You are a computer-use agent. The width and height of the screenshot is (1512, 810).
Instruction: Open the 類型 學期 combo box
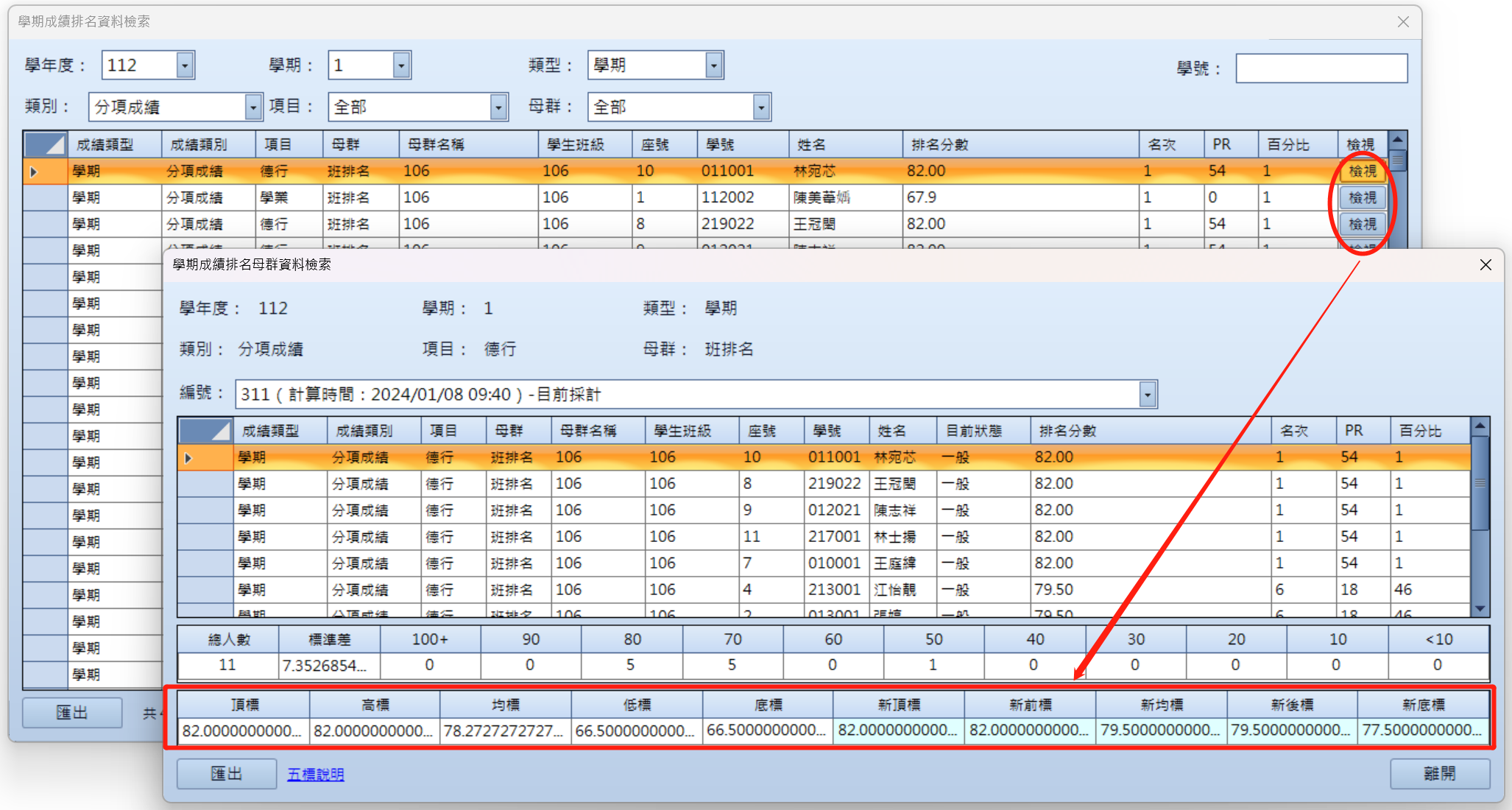(713, 66)
